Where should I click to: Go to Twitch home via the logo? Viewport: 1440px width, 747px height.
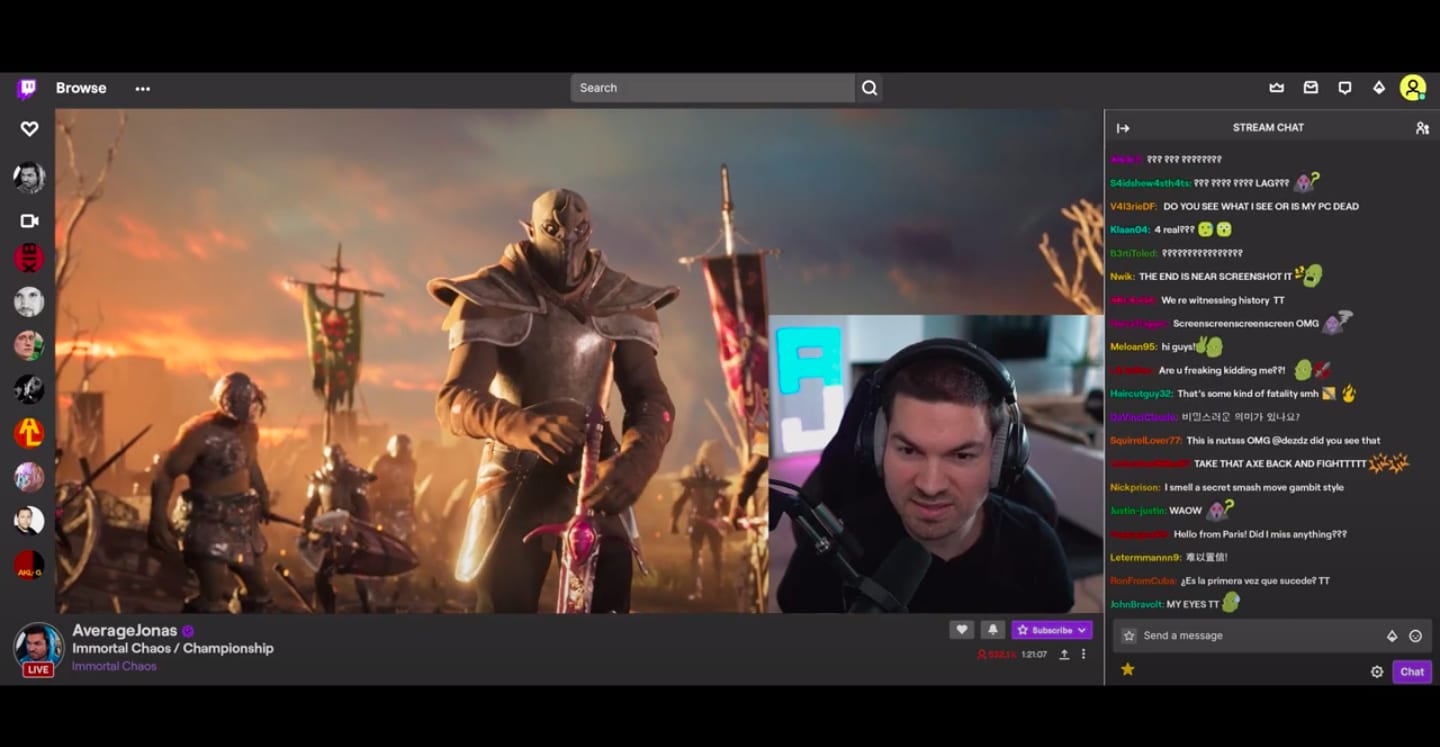tap(27, 89)
